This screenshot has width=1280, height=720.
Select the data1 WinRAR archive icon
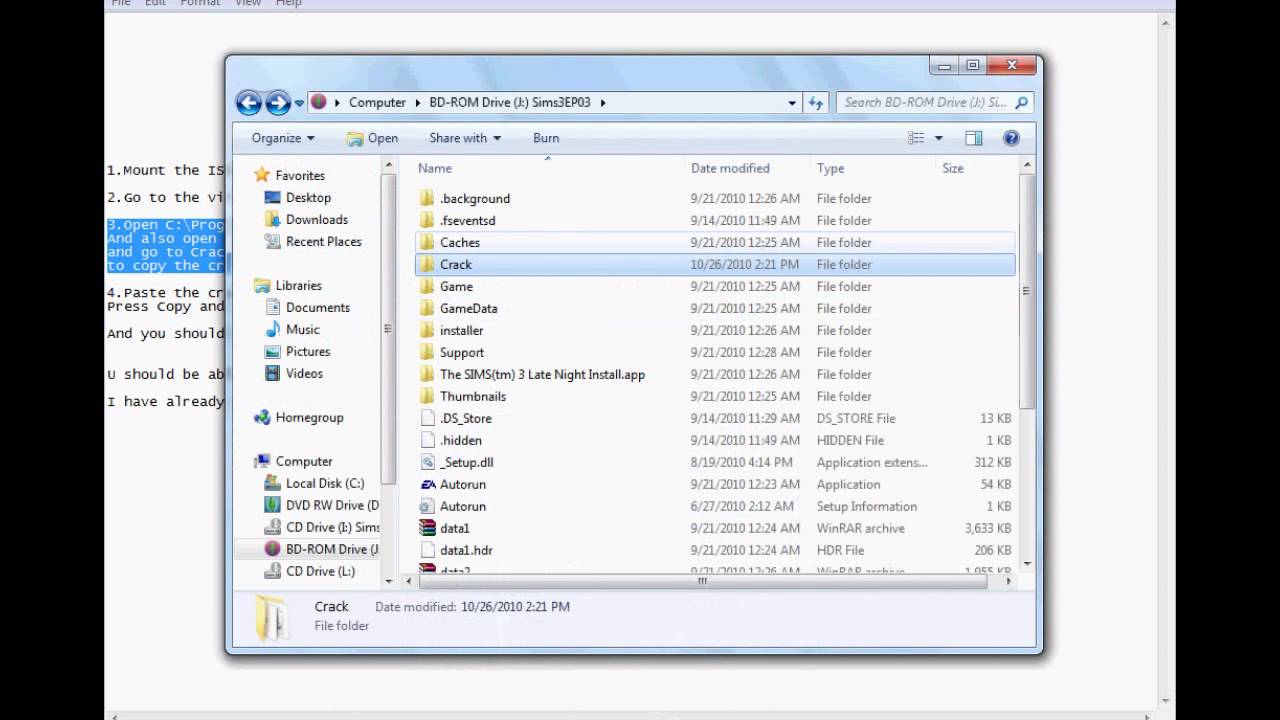click(427, 528)
